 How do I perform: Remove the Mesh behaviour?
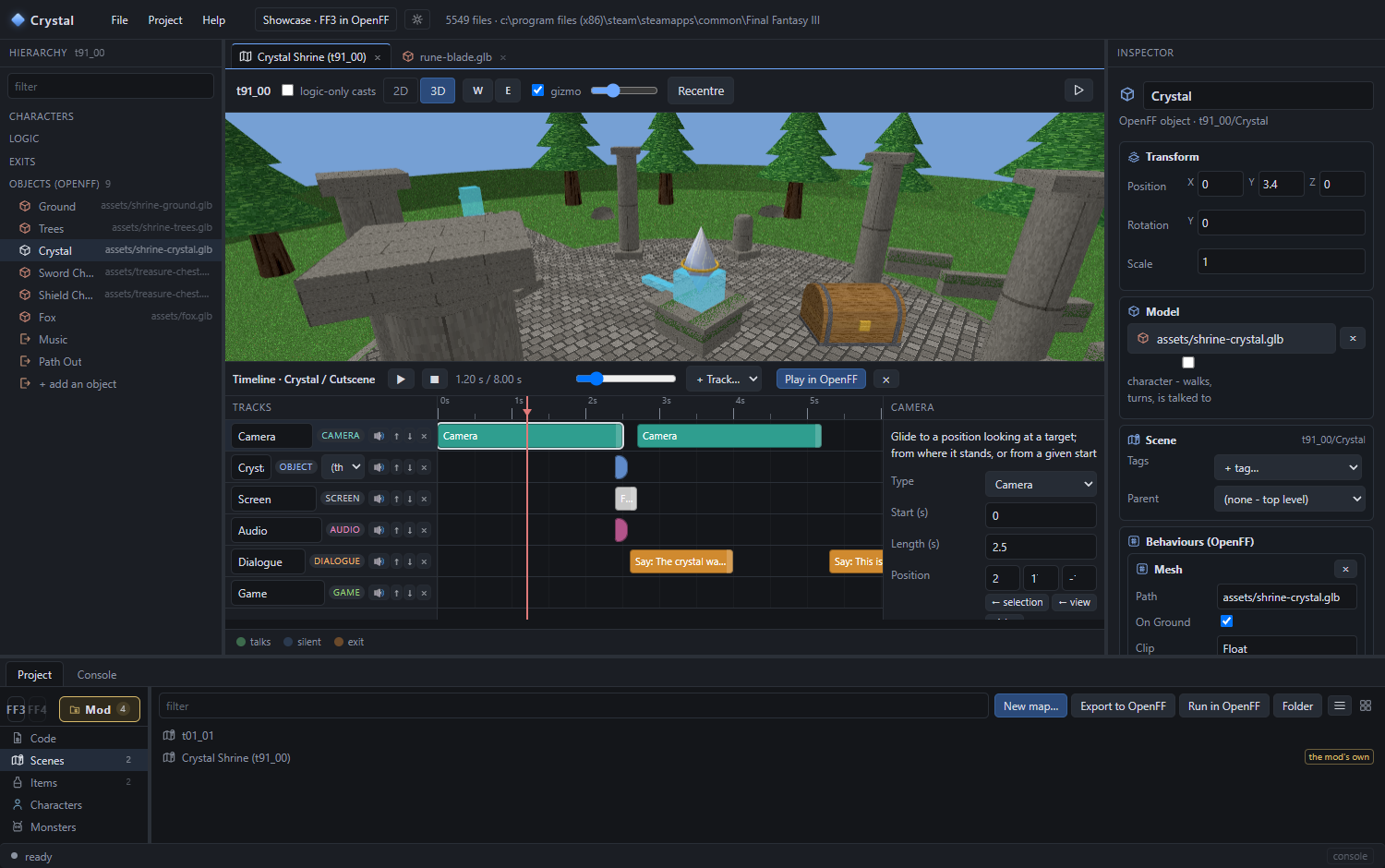(1345, 569)
